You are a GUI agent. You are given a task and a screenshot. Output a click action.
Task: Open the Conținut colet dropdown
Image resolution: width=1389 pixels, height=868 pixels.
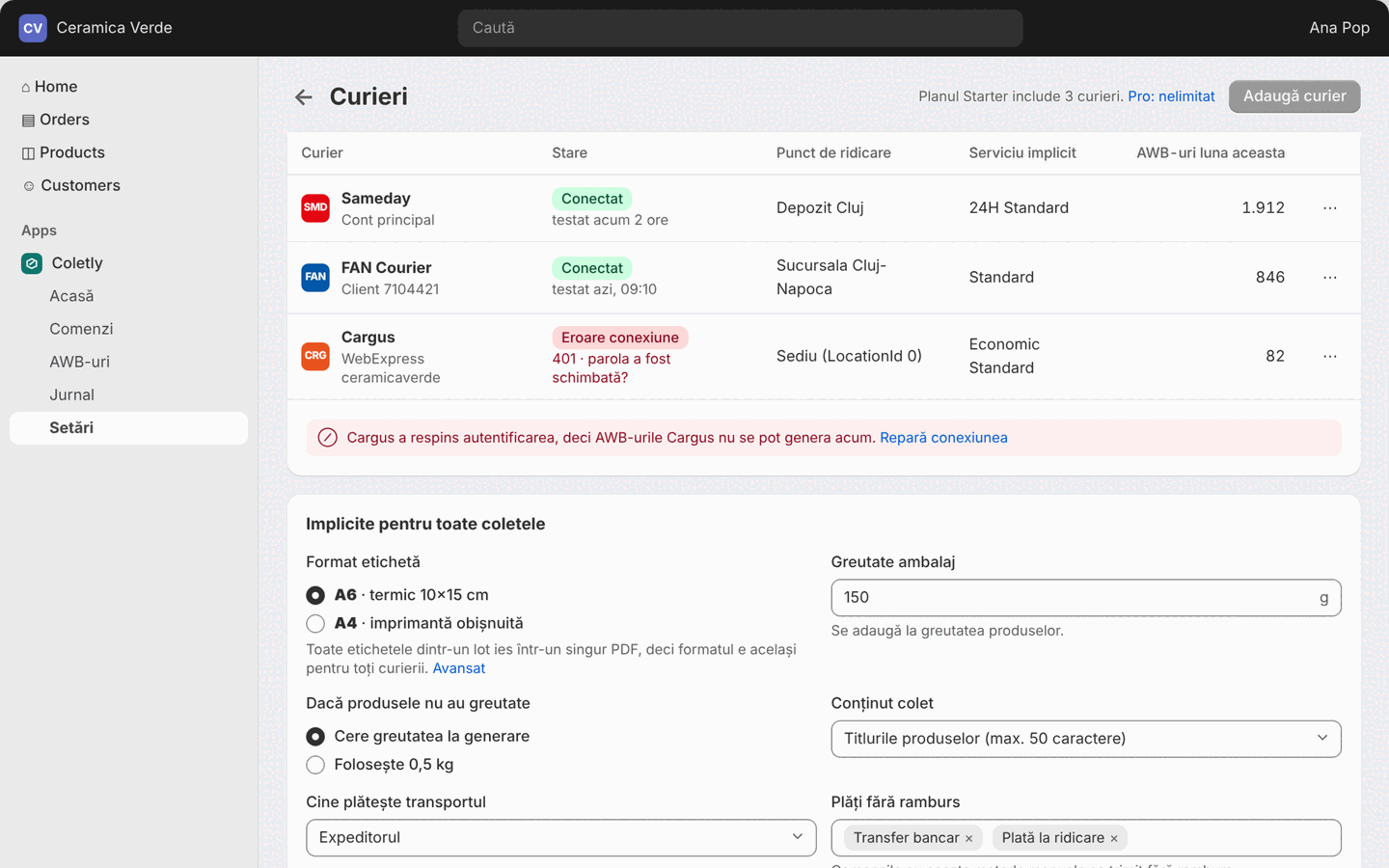pyautogui.click(x=1086, y=739)
